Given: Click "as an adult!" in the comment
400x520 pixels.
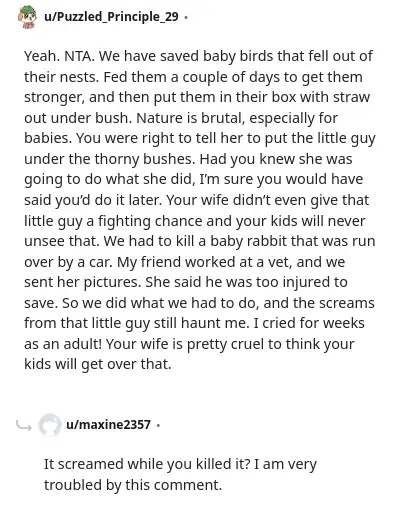Looking at the screenshot, I should click(x=63, y=344).
